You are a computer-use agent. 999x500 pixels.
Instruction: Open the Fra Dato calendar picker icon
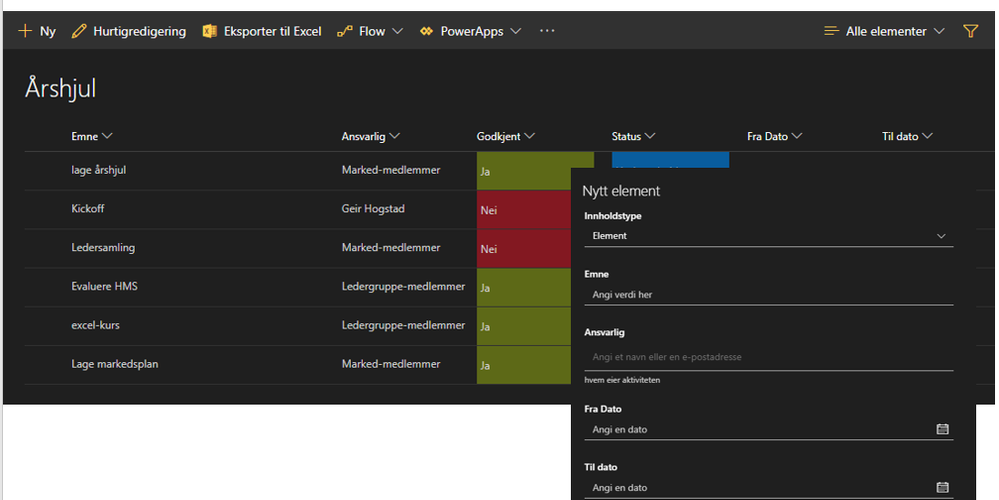(x=943, y=429)
